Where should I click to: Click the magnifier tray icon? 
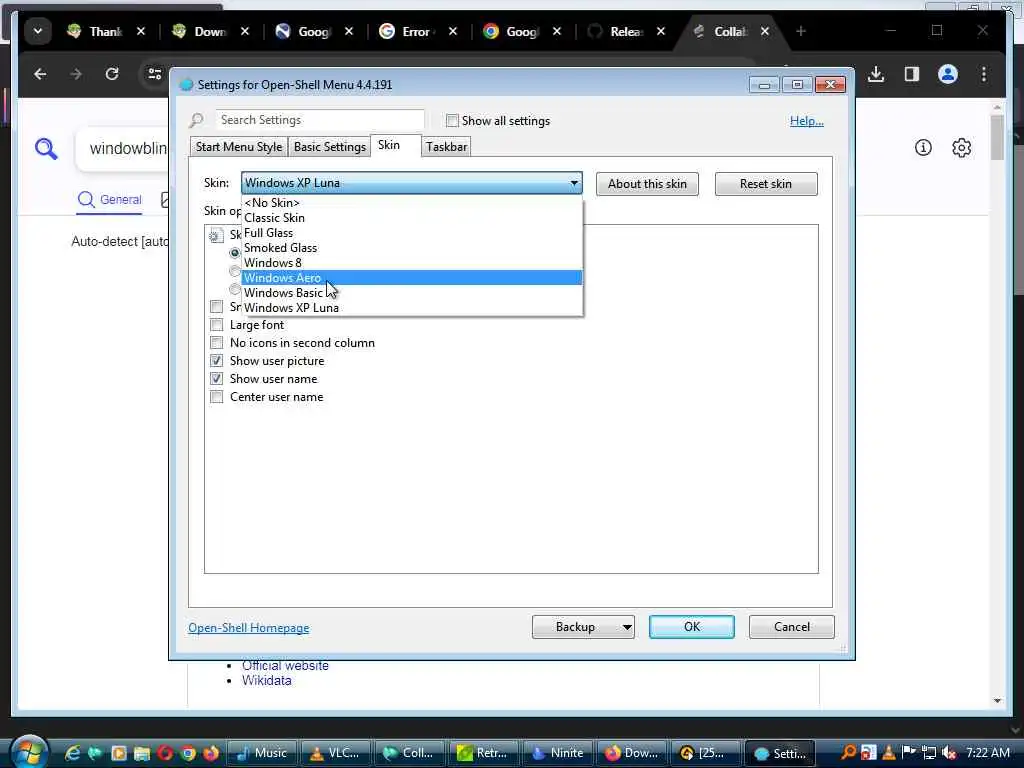[x=848, y=752]
